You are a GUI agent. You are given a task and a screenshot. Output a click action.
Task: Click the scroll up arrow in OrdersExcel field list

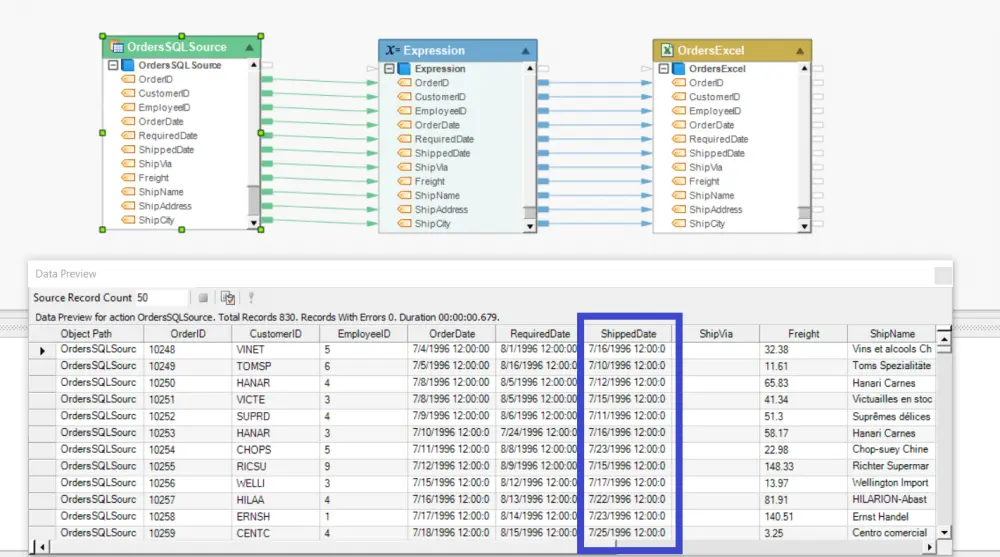click(x=804, y=68)
